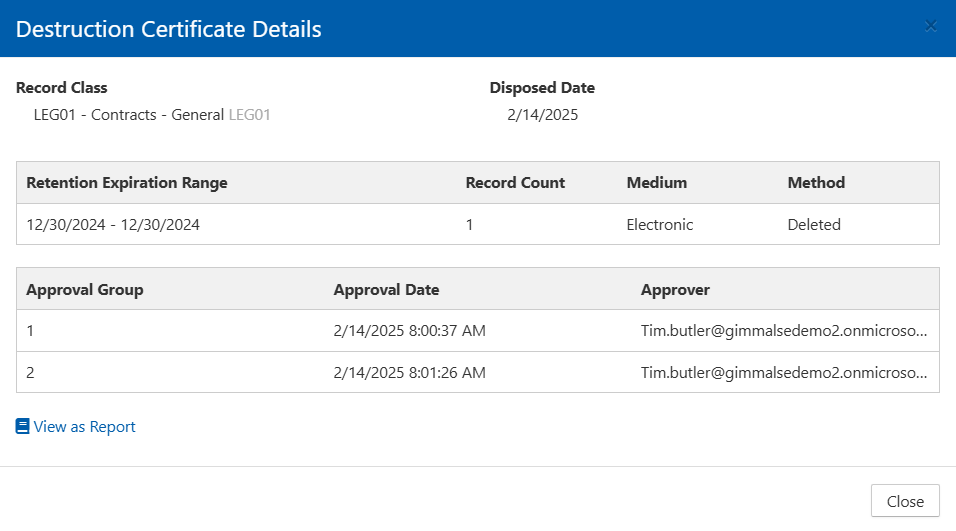Click the Retention Expiration Range column header
Viewport: 956px width, 531px height.
point(127,183)
